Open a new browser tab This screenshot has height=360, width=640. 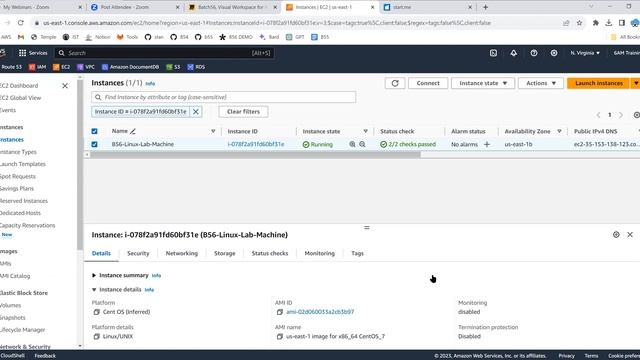pos(485,7)
